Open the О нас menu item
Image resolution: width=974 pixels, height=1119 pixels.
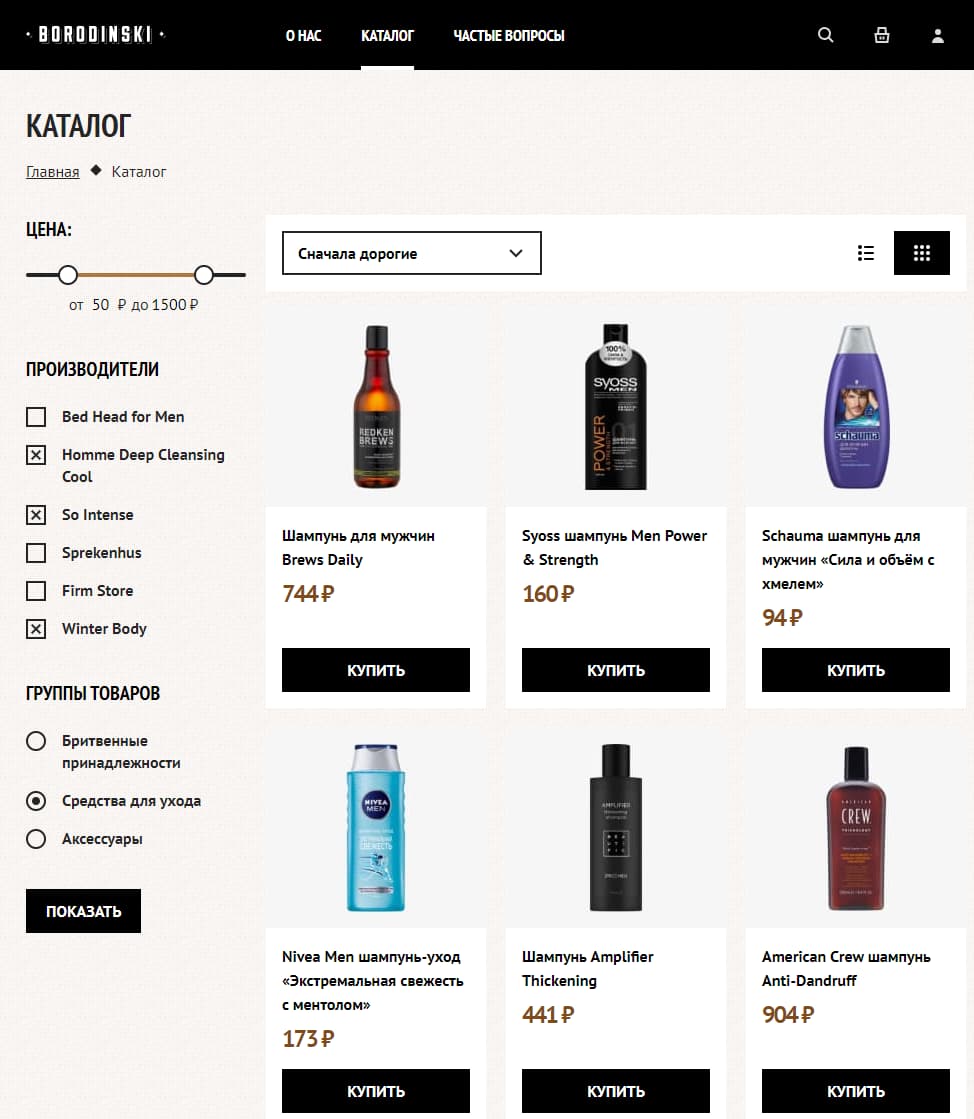click(303, 35)
